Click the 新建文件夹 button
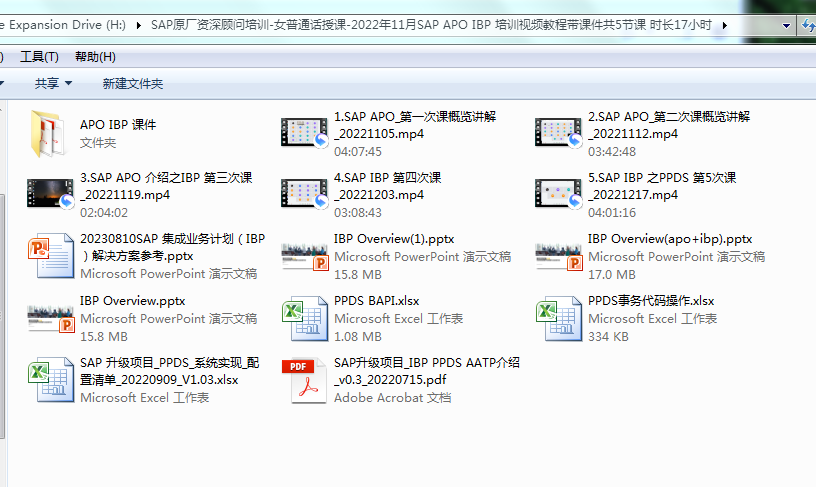Screen dimensions: 816x487 [132, 84]
